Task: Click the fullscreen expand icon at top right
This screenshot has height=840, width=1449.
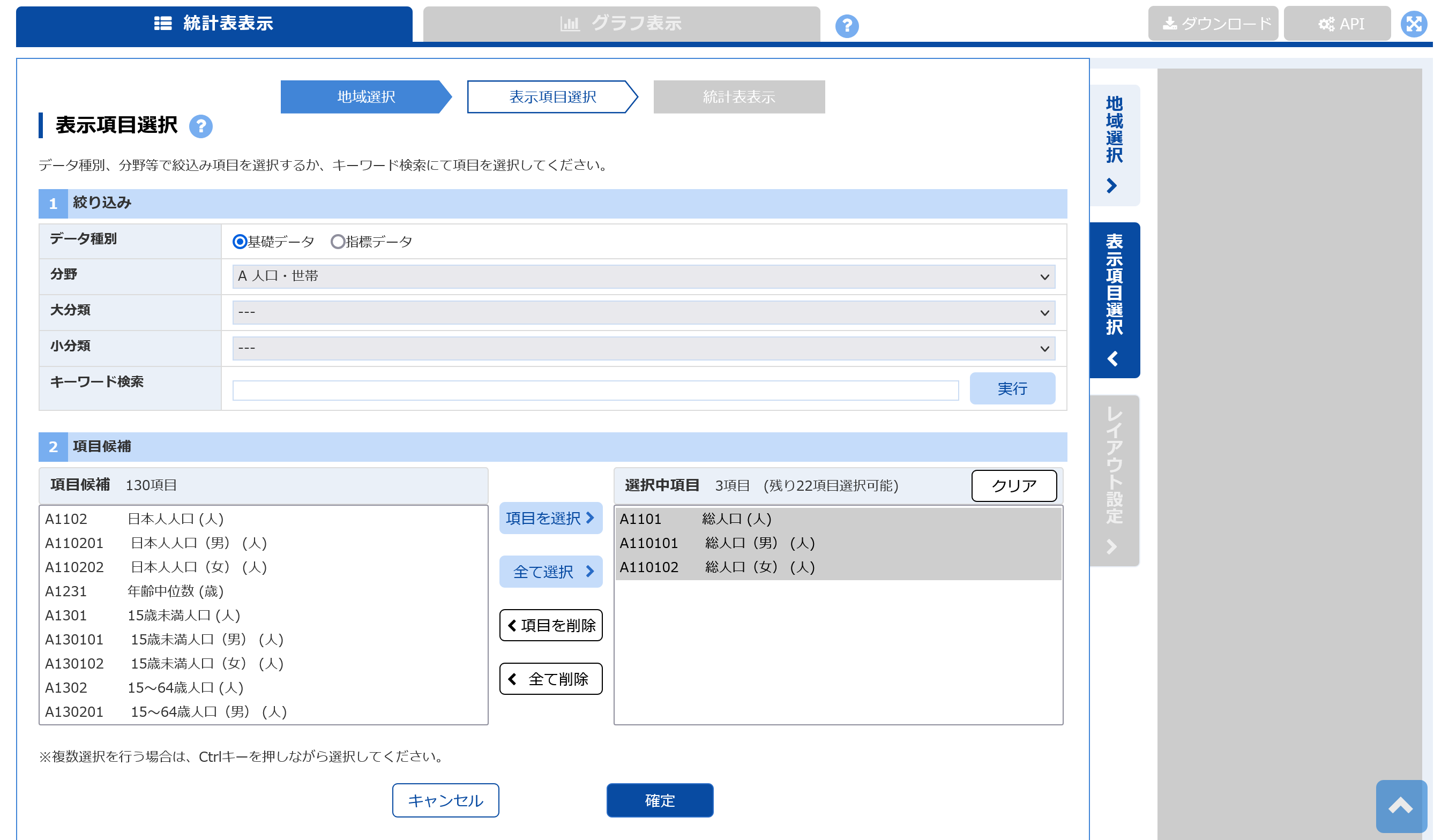Action: [1413, 24]
